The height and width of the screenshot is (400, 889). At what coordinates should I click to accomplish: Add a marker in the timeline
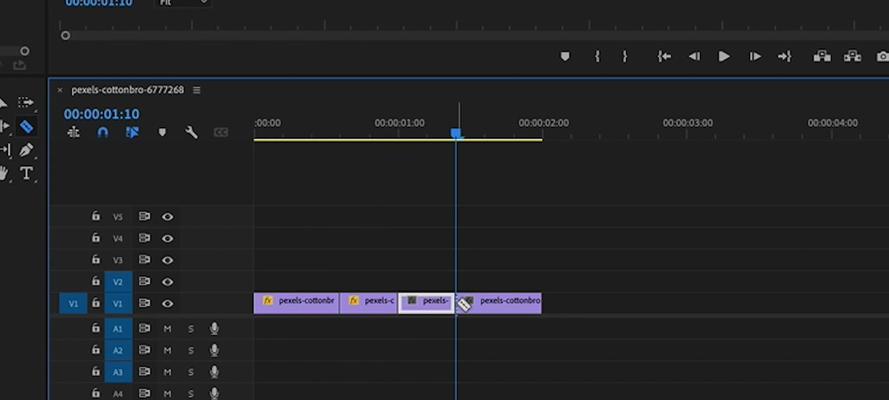tap(162, 133)
